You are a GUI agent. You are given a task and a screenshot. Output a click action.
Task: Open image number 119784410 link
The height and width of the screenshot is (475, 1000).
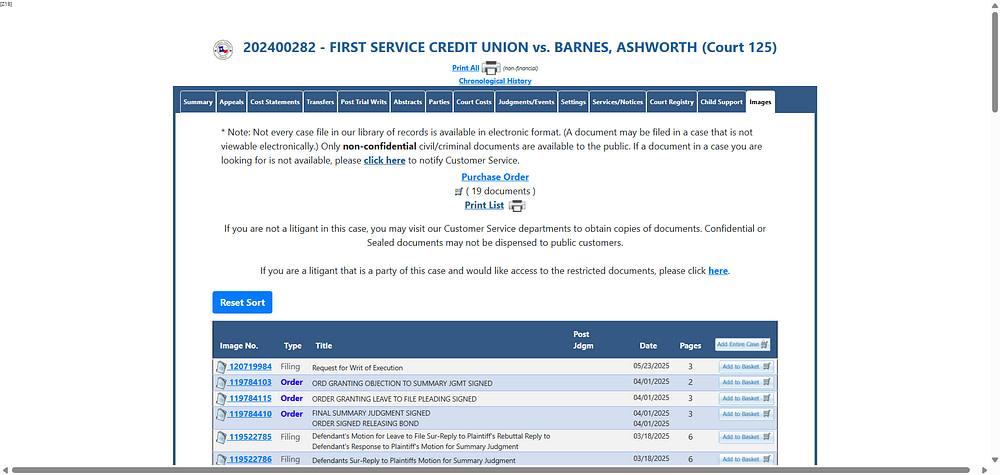coord(250,414)
